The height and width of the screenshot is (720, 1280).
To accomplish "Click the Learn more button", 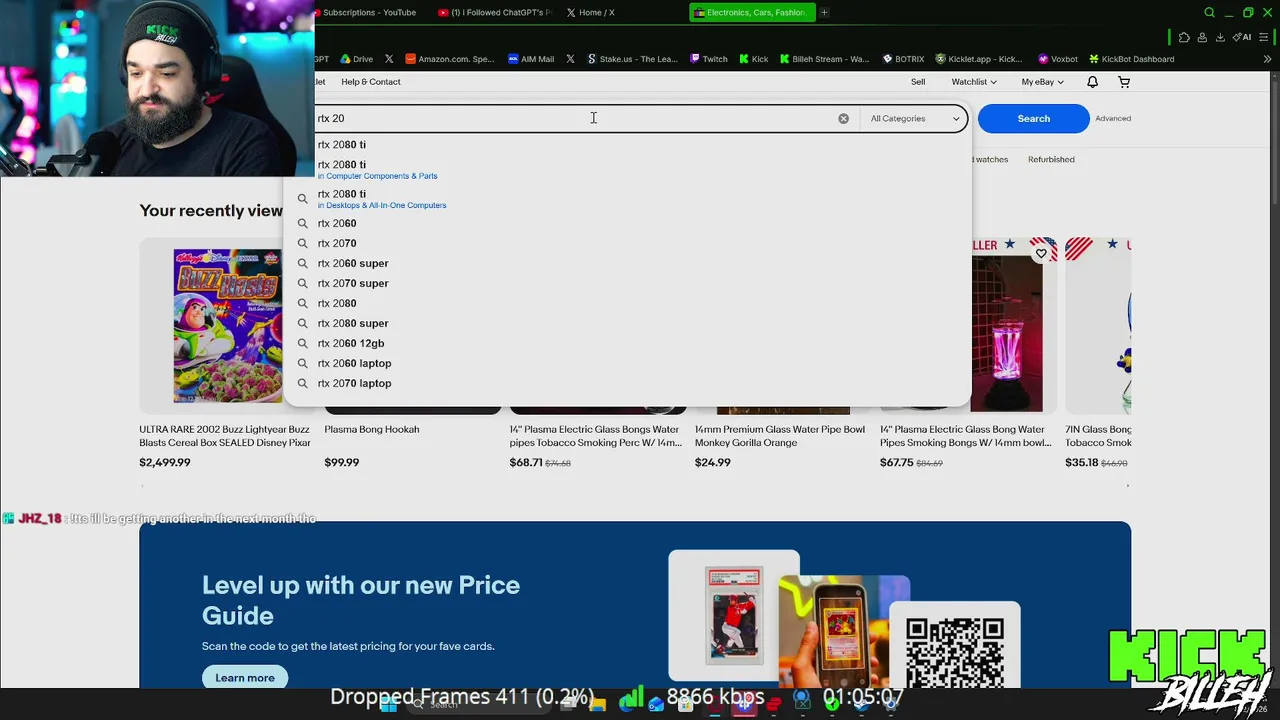I will tap(245, 677).
